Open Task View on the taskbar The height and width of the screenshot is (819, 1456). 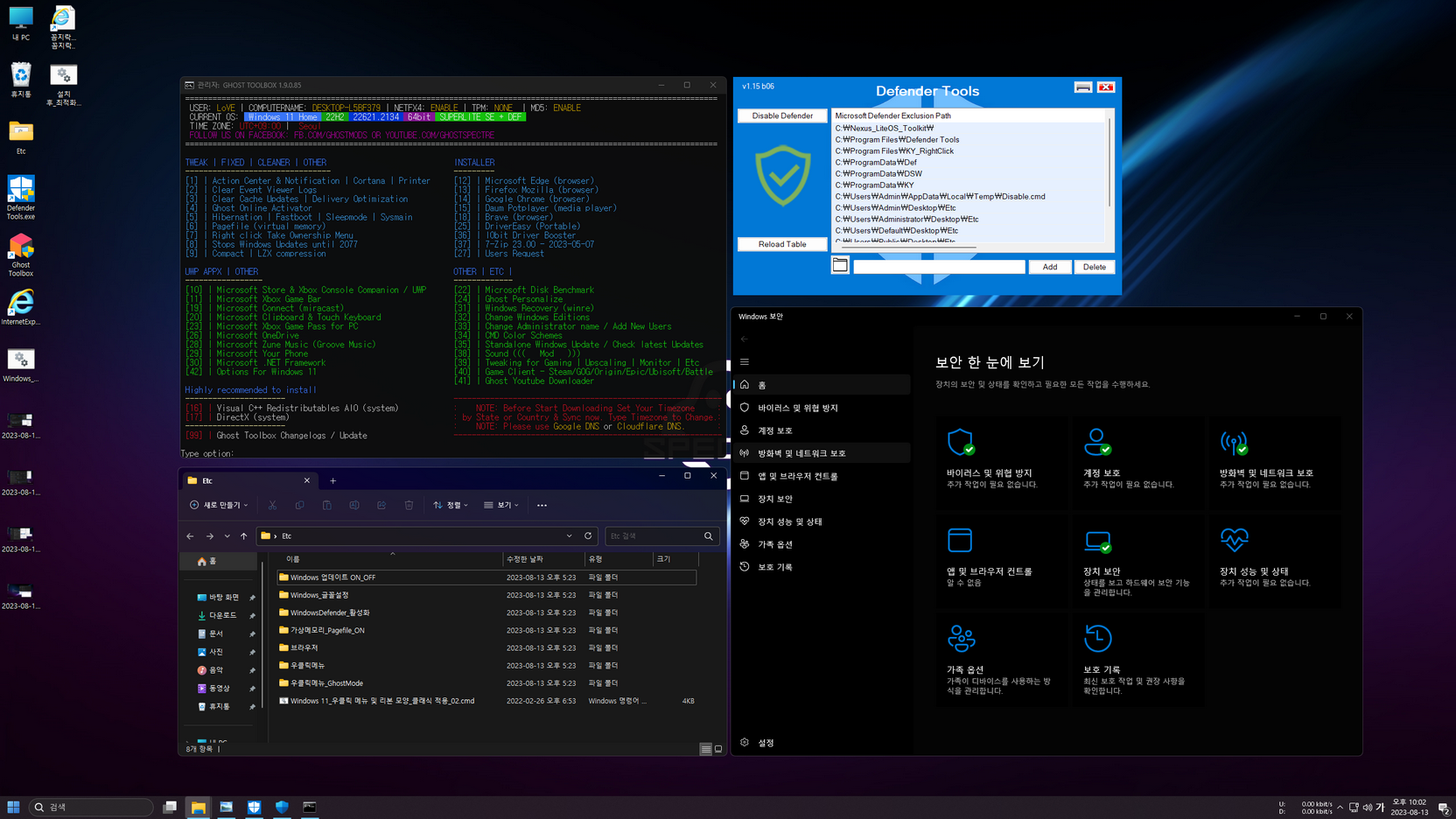[x=170, y=807]
